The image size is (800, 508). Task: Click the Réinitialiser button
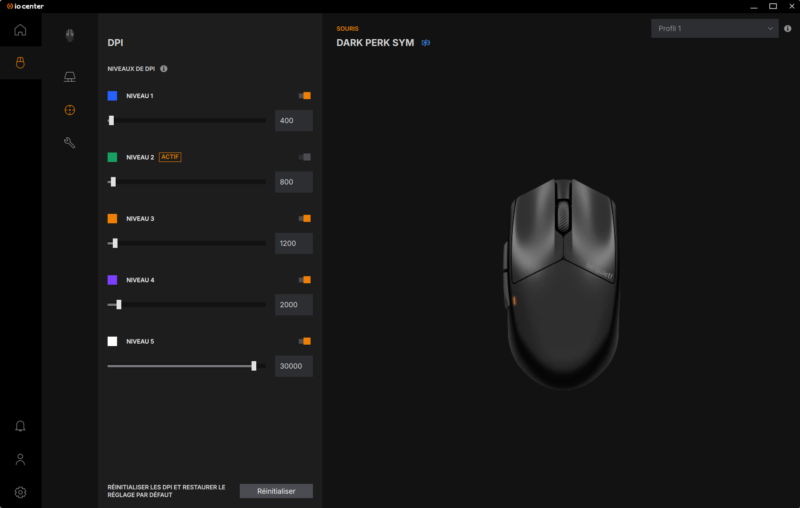tap(276, 491)
